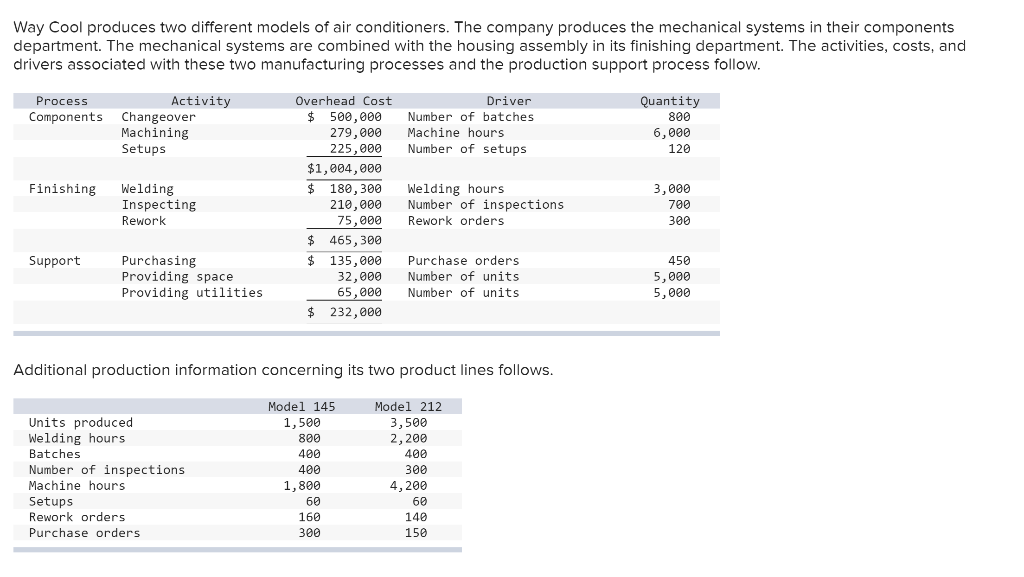Click the 'Purchasing' activity cell
The image size is (1024, 577).
[x=159, y=261]
